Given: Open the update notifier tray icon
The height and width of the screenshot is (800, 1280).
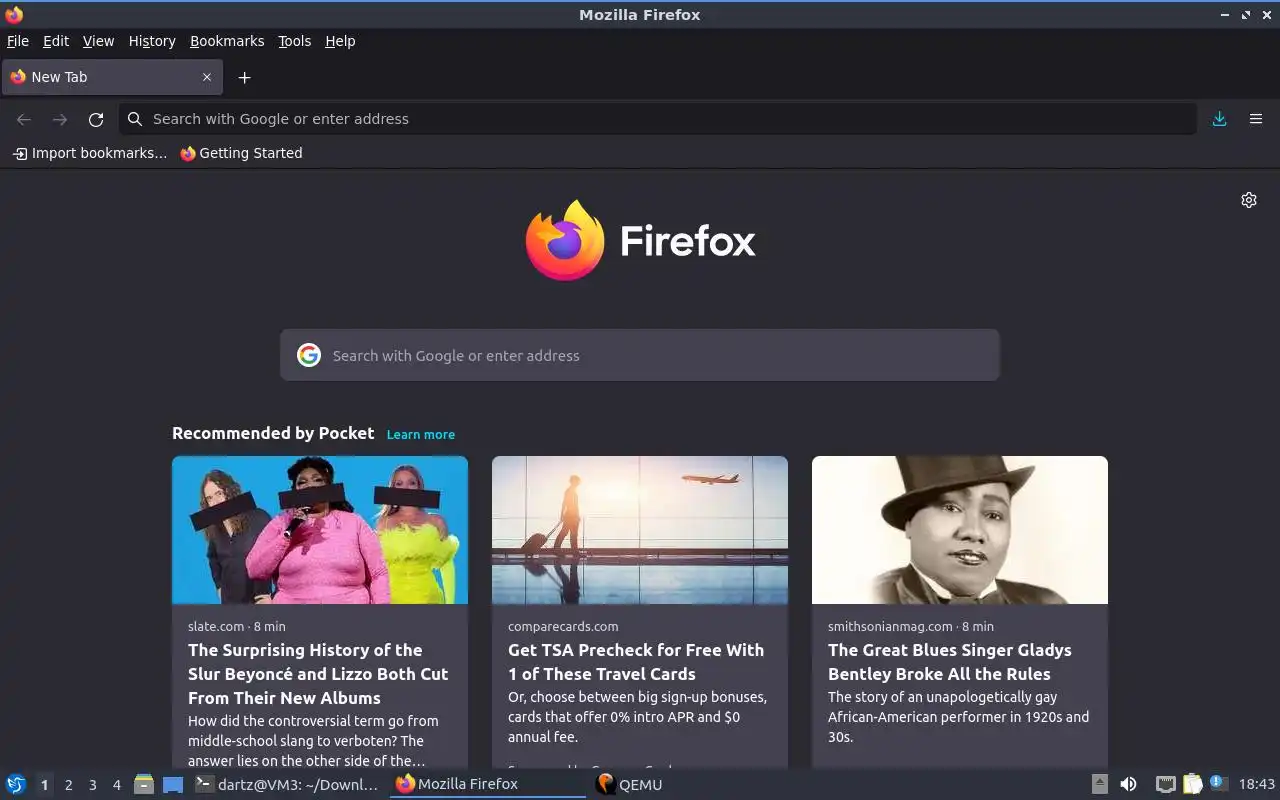Looking at the screenshot, I should tap(1218, 783).
